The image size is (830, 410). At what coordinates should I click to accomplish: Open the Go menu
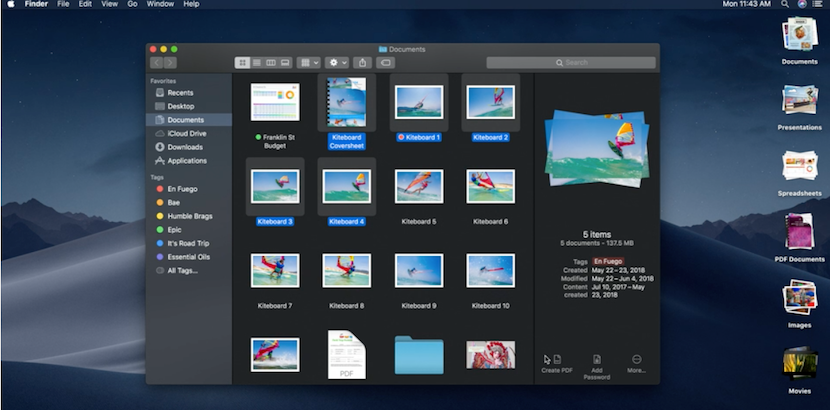click(x=132, y=5)
